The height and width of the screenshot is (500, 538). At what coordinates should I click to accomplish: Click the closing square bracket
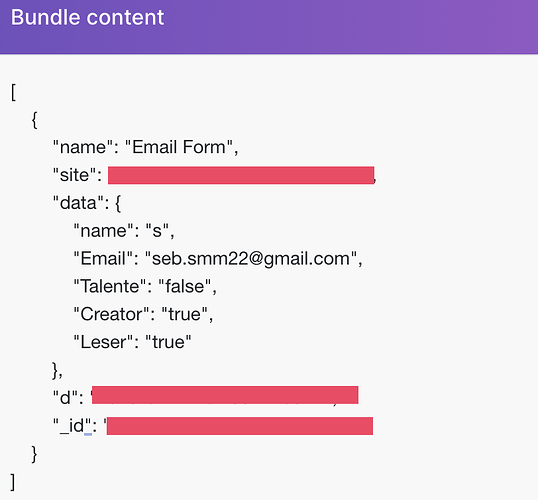pos(13,482)
